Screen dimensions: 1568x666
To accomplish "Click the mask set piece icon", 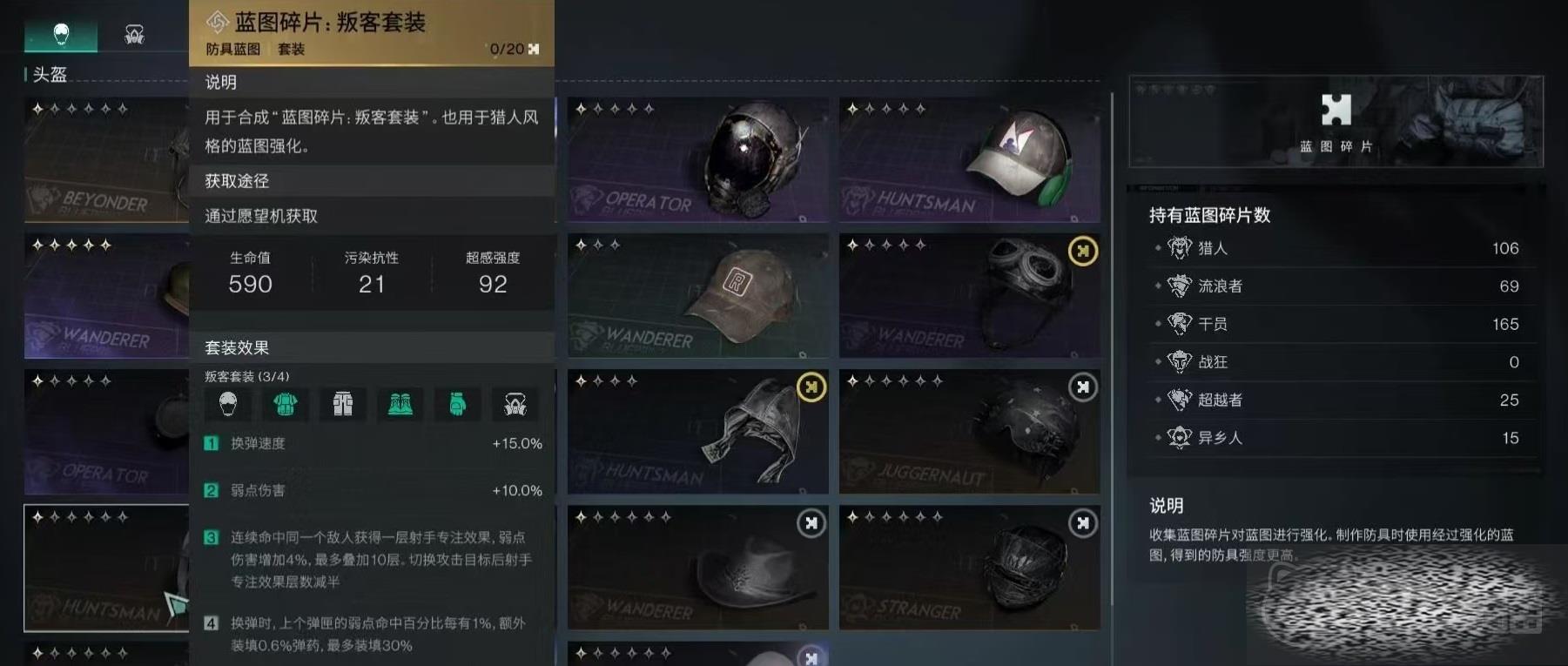I will click(x=515, y=404).
